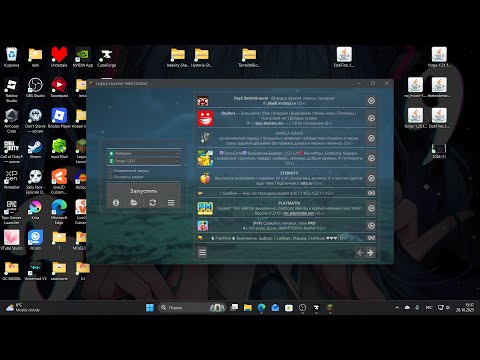Open Task View from the taskbar

click(234, 307)
